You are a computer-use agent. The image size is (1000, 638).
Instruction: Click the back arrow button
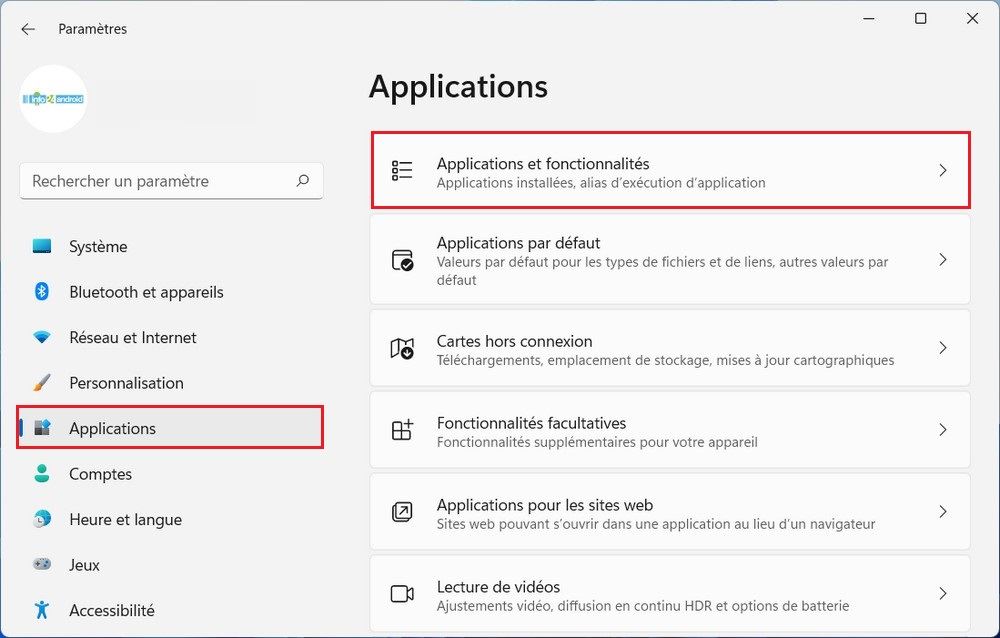pyautogui.click(x=28, y=29)
